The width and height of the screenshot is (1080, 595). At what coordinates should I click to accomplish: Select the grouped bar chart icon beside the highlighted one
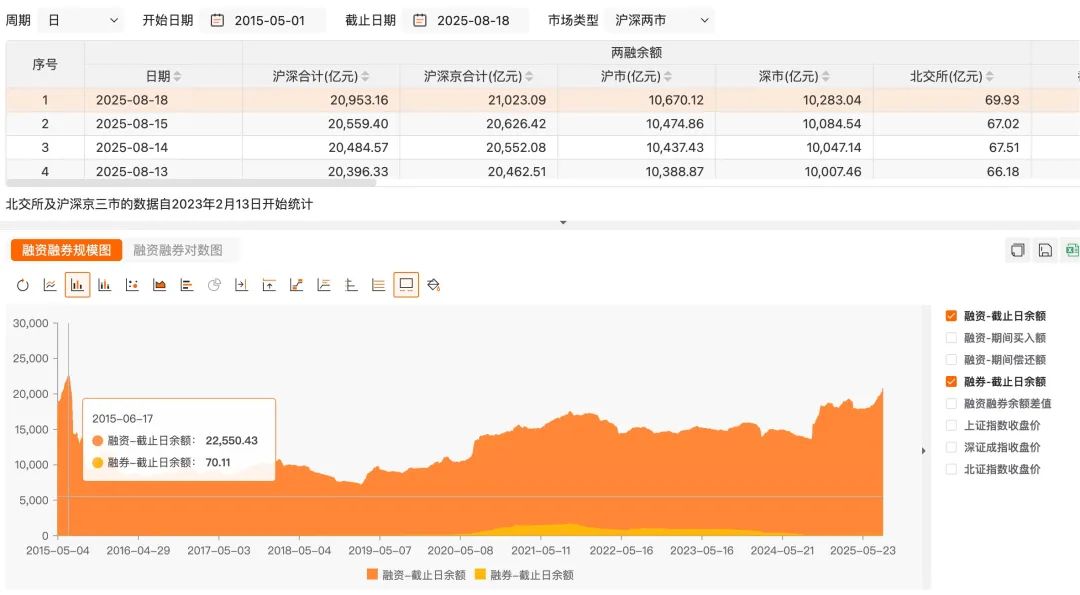[105, 285]
